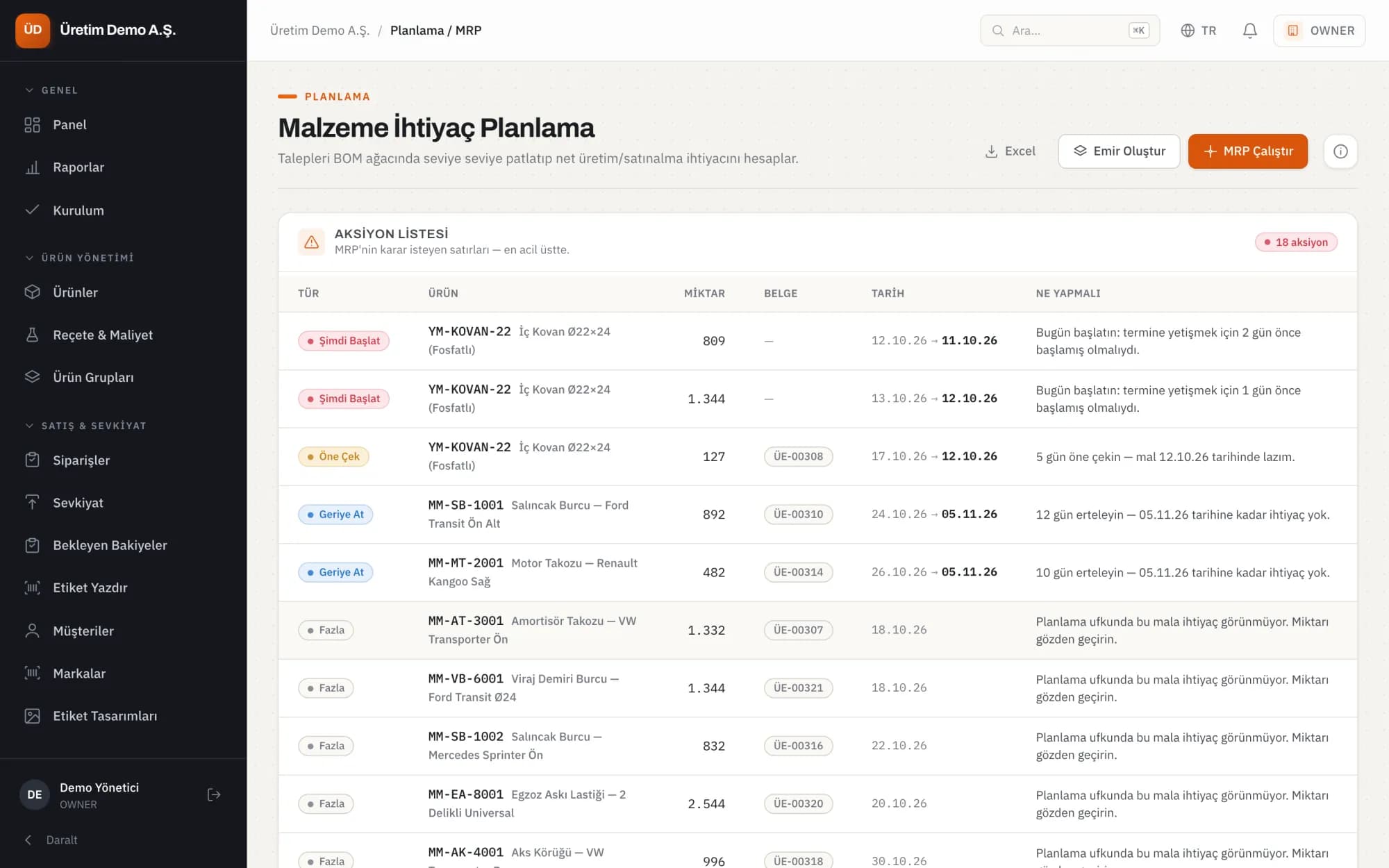This screenshot has height=868, width=1389.
Task: Click the notifications bell icon
Action: [1249, 31]
